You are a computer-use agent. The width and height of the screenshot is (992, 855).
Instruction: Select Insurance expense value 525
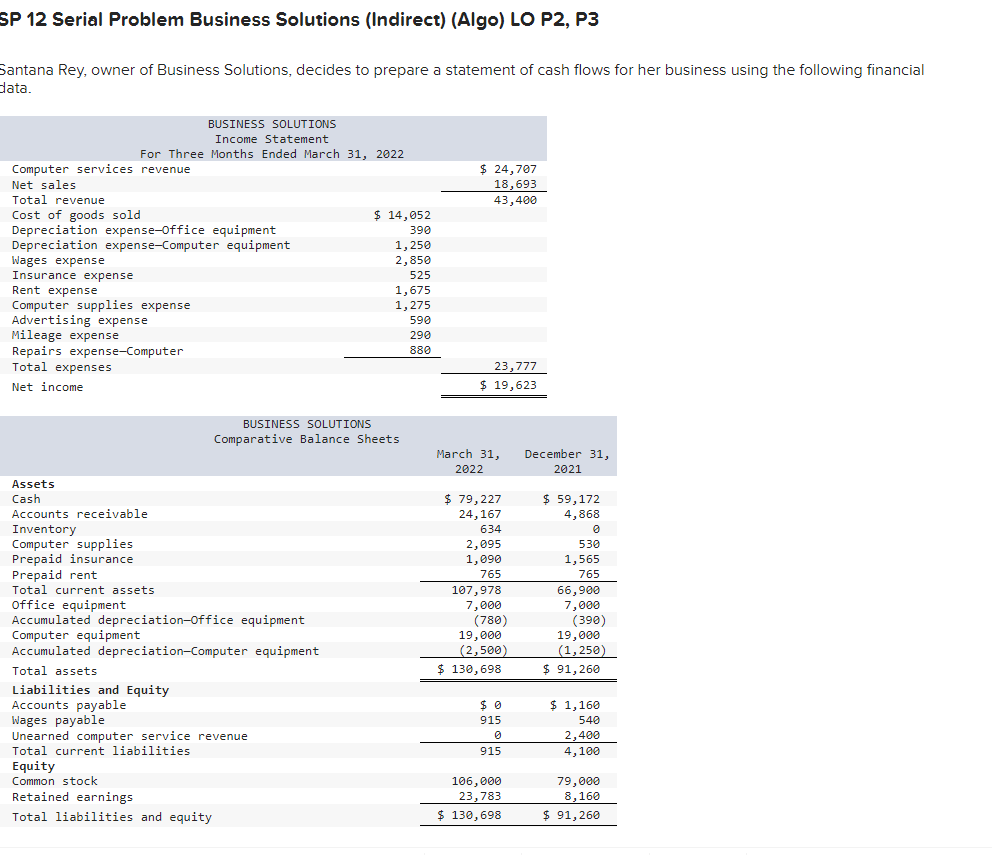click(x=420, y=275)
